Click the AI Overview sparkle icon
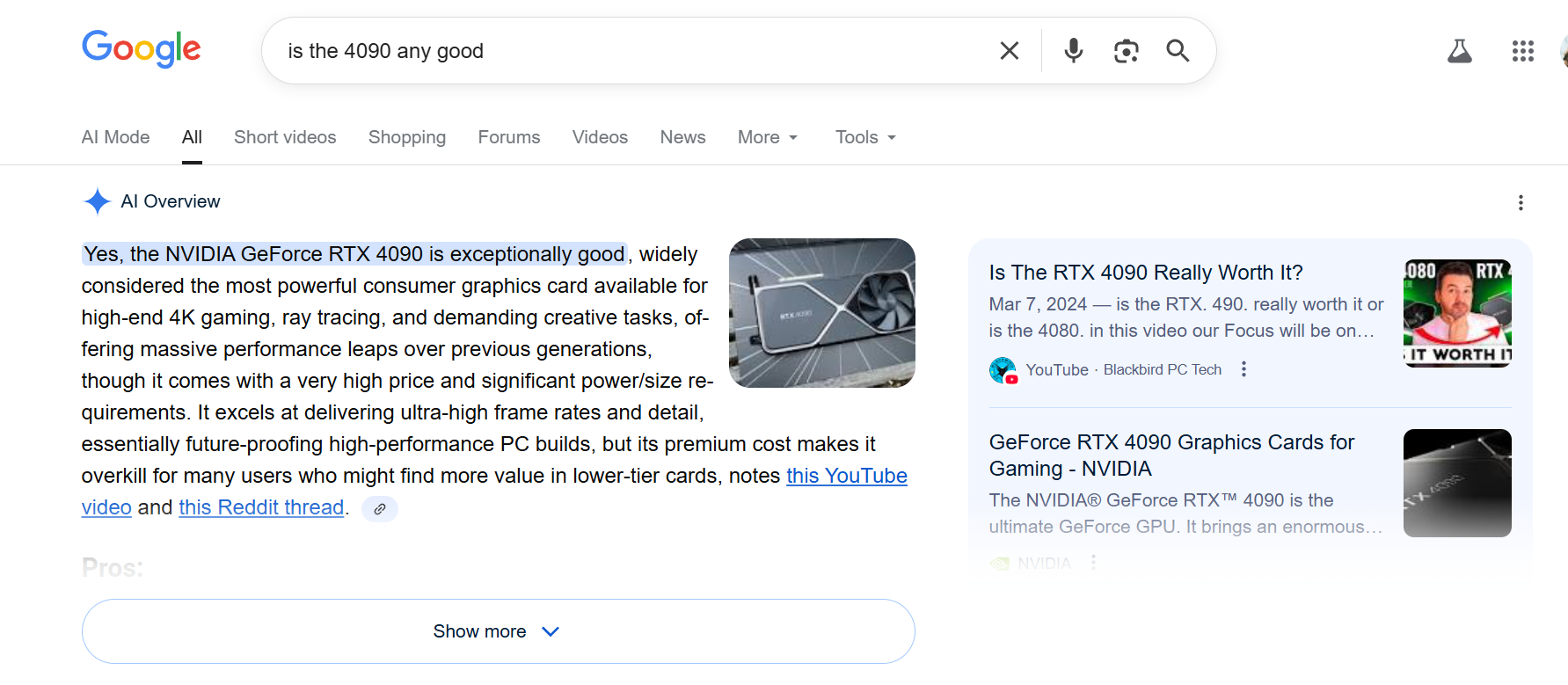This screenshot has width=1568, height=685. point(97,201)
